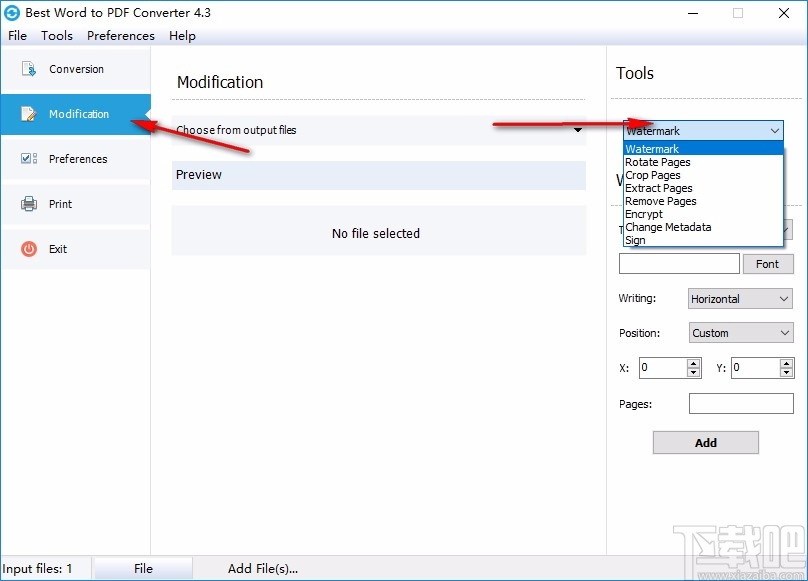The height and width of the screenshot is (581, 808).
Task: Choose Encrypt in the Tools dropdown list
Action: click(643, 214)
